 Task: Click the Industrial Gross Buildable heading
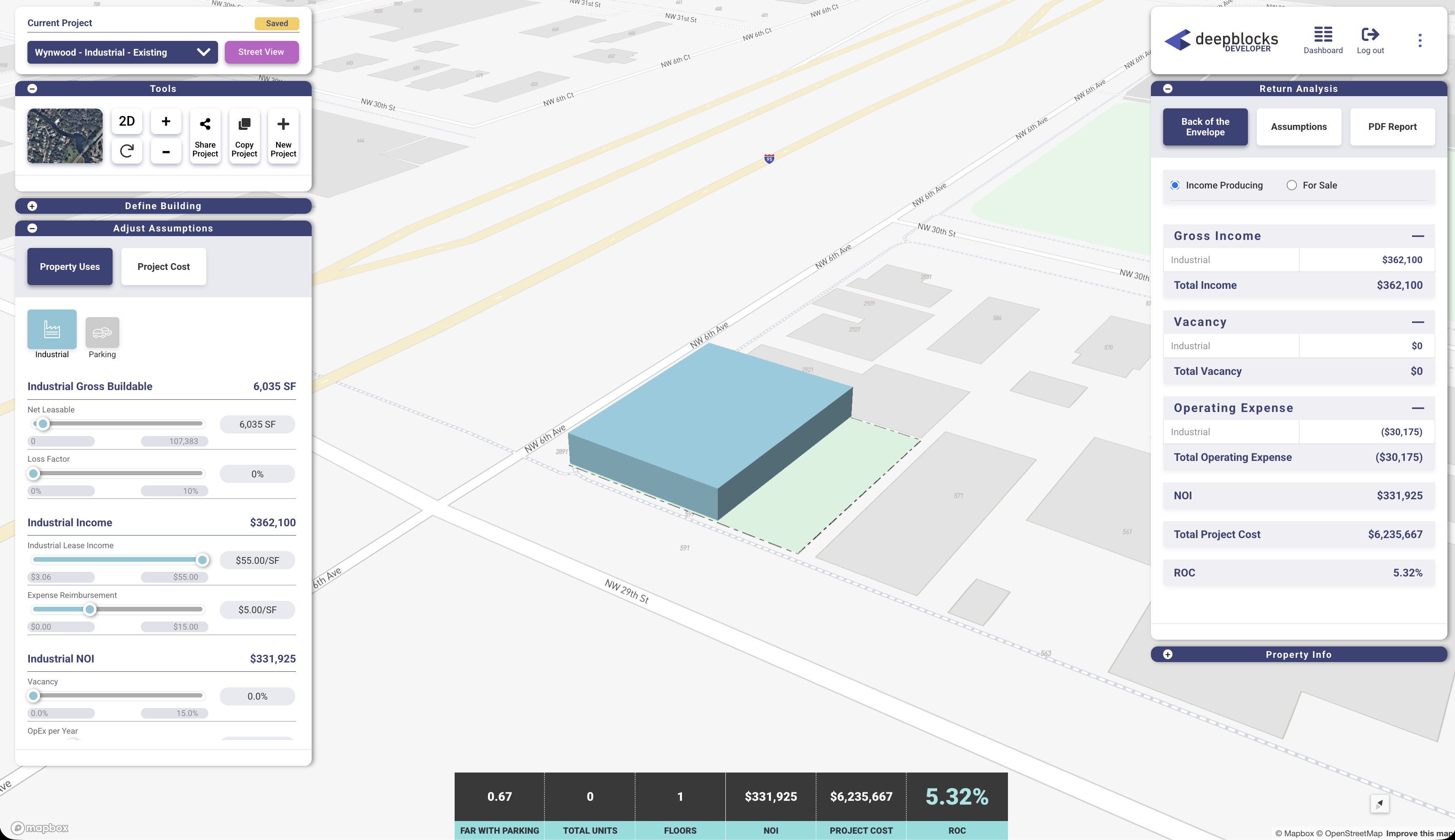[90, 387]
